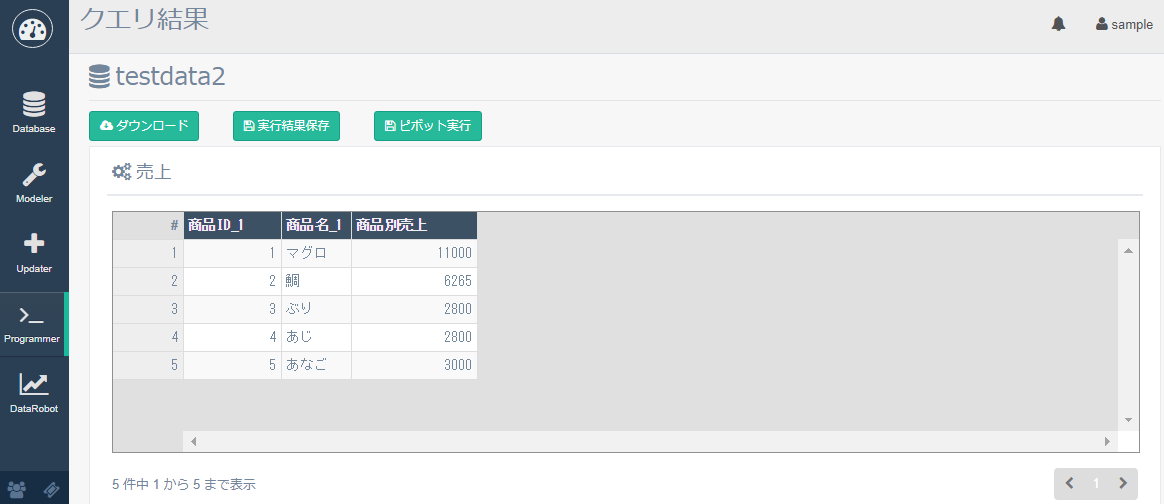Sort by 商品ID_1 column header
This screenshot has width=1164, height=504.
232,225
